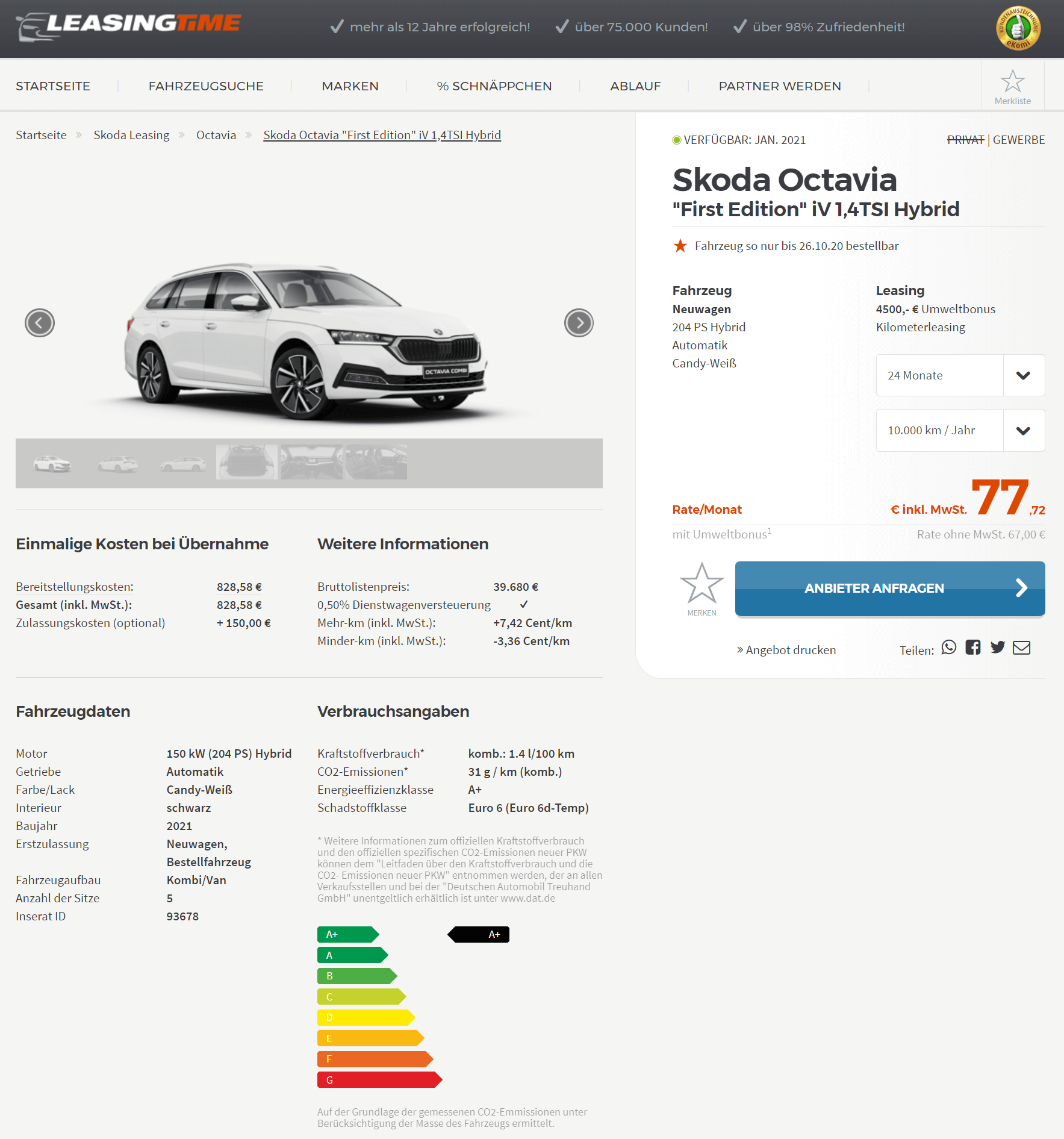This screenshot has width=1064, height=1139.
Task: Click 'über 98% Zufriedenheit!' header text
Action: coord(828,27)
